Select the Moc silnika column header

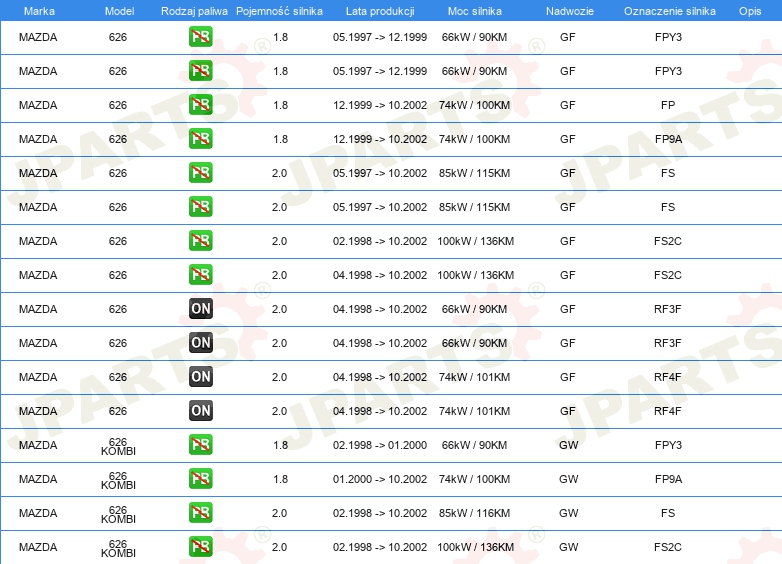click(x=475, y=11)
